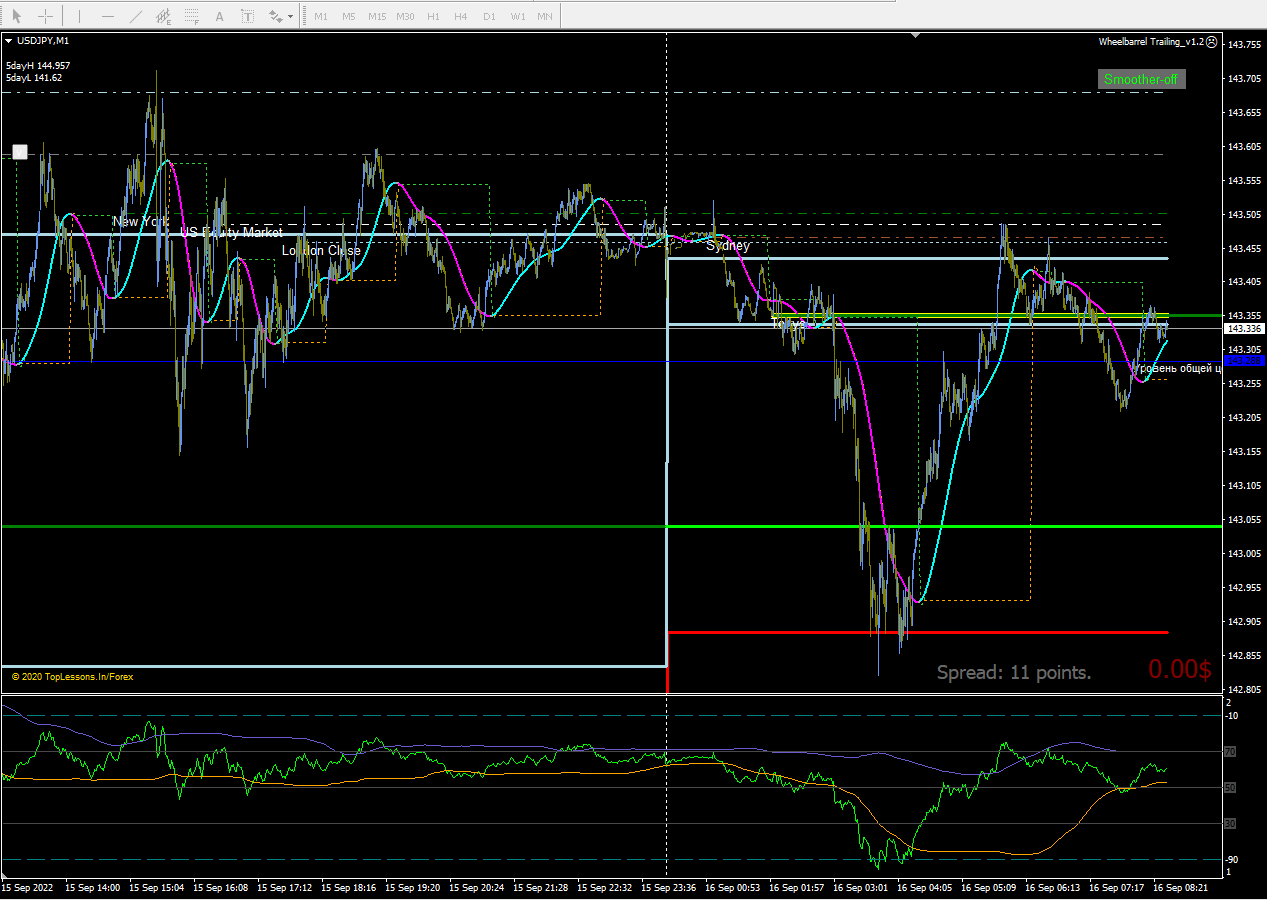Click the current price label 143.336

[1244, 328]
